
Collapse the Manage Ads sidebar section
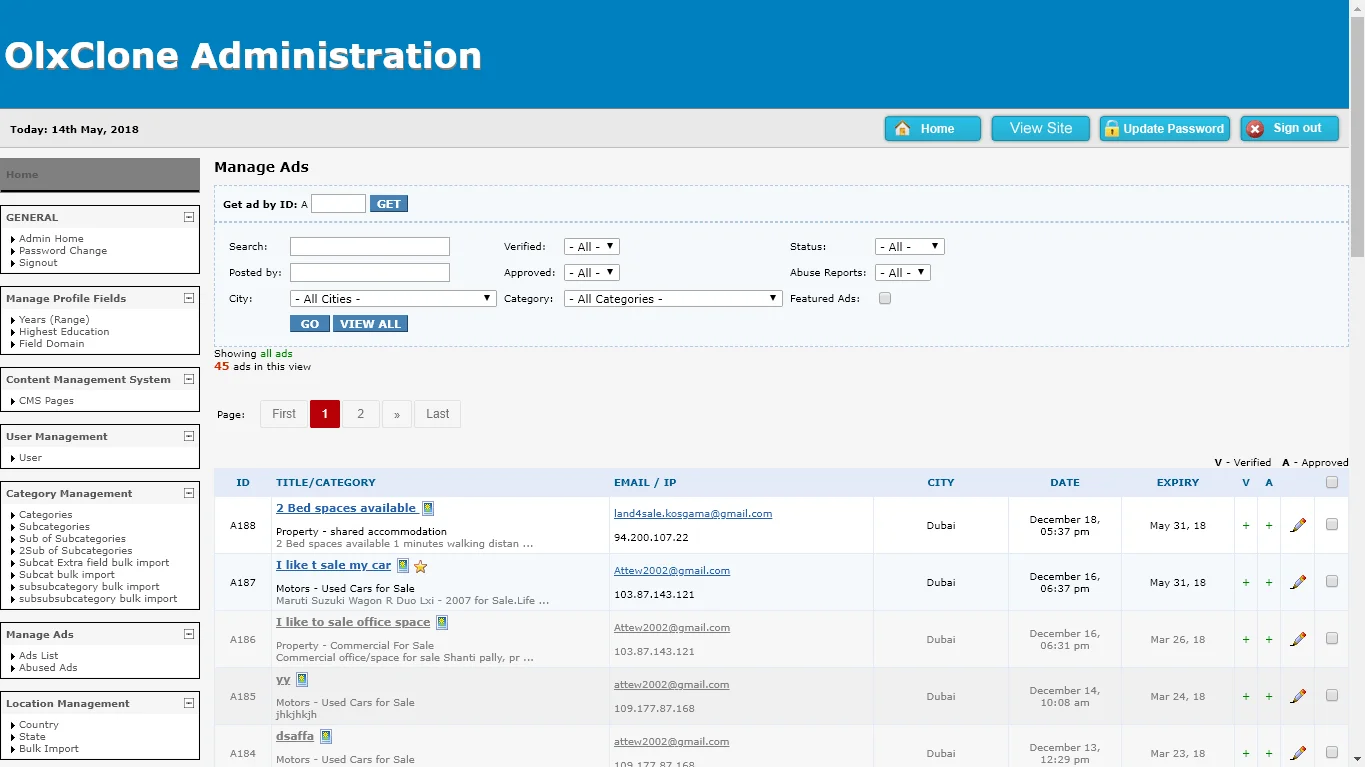click(x=189, y=634)
